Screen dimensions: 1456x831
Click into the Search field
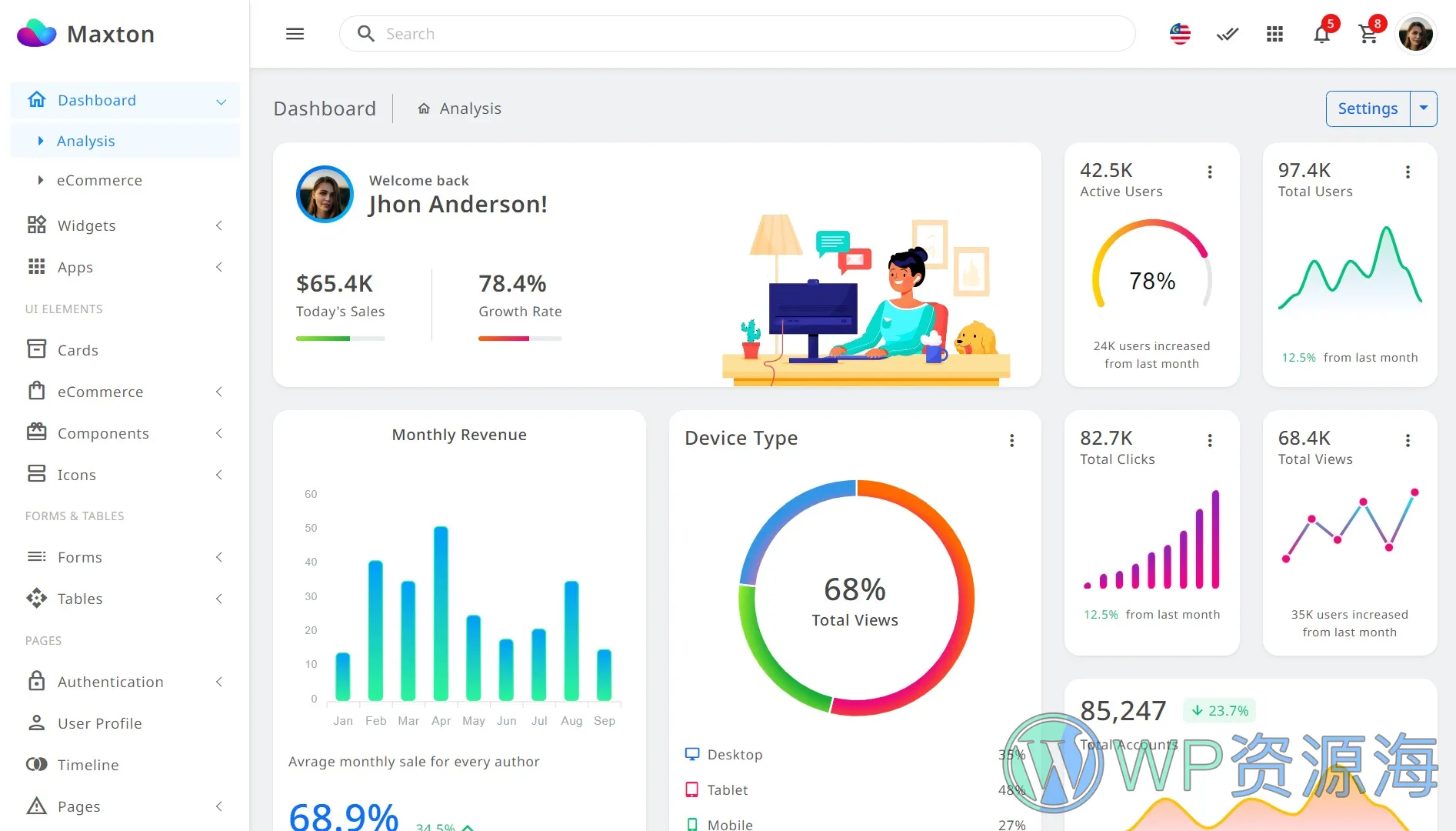pyautogui.click(x=738, y=34)
